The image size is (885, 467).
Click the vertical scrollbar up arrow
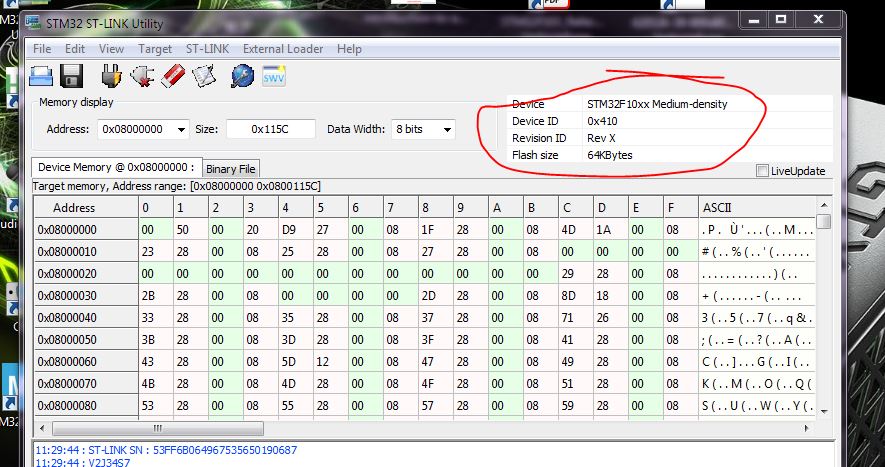click(823, 206)
